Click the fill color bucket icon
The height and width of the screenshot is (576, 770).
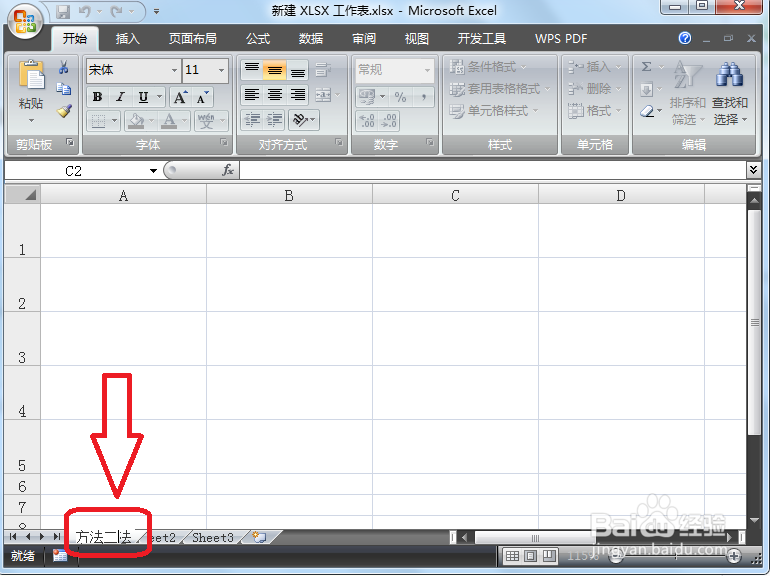(x=136, y=120)
